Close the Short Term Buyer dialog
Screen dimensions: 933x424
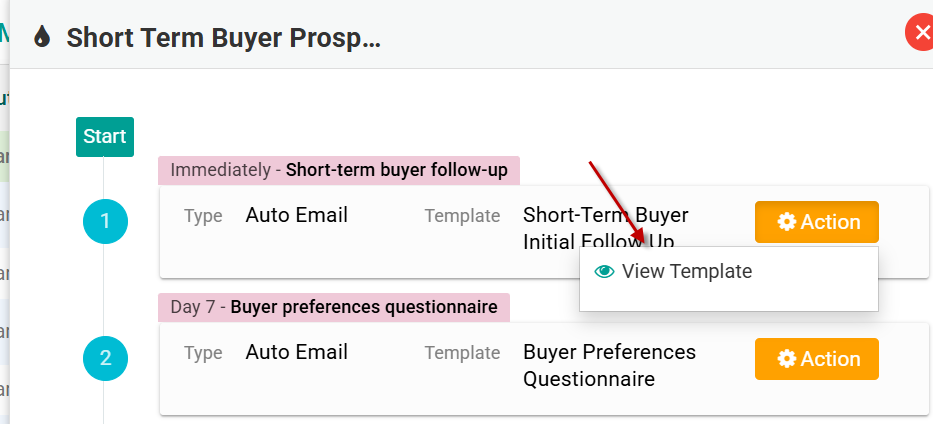click(x=919, y=33)
